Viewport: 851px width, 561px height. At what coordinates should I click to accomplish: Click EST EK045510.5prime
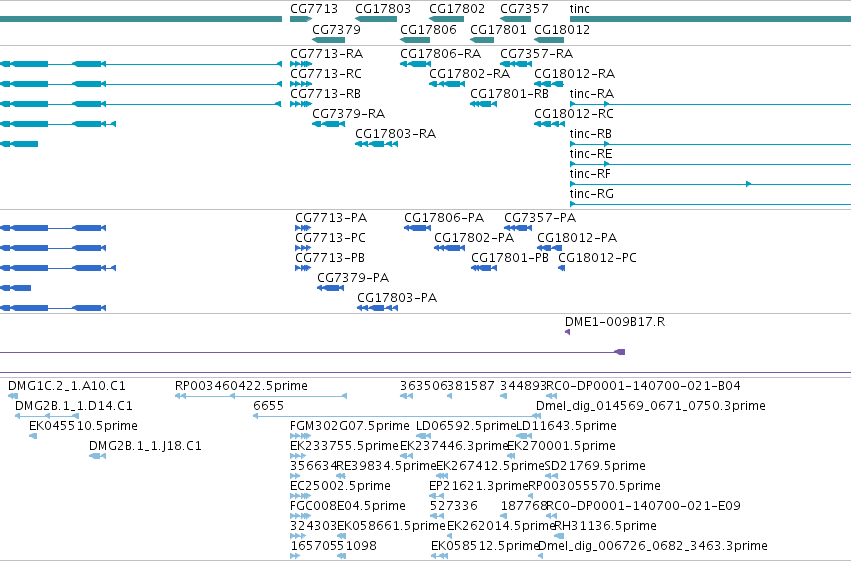point(83,426)
